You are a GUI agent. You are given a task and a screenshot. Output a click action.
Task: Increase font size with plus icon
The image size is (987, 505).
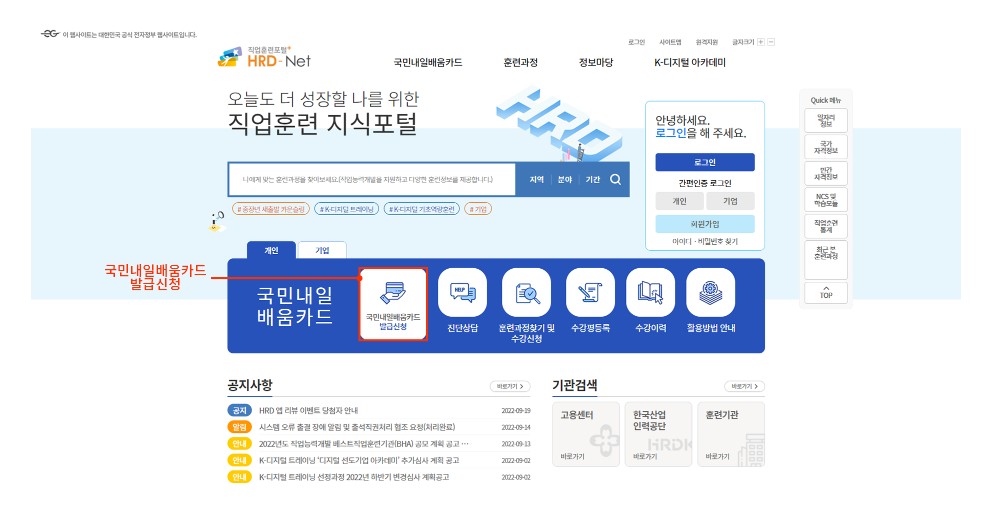click(760, 42)
